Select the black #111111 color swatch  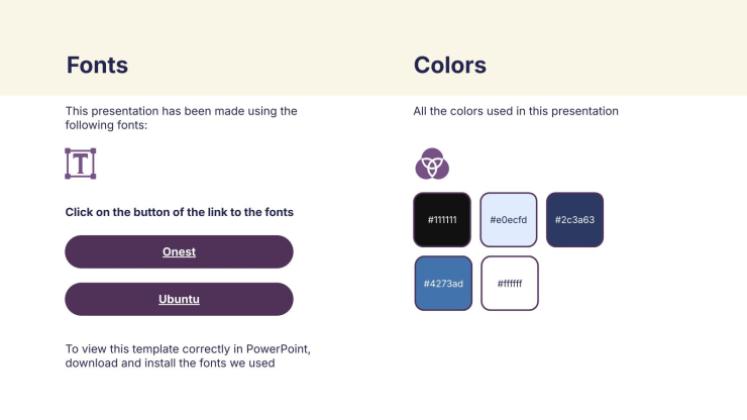coord(441,220)
